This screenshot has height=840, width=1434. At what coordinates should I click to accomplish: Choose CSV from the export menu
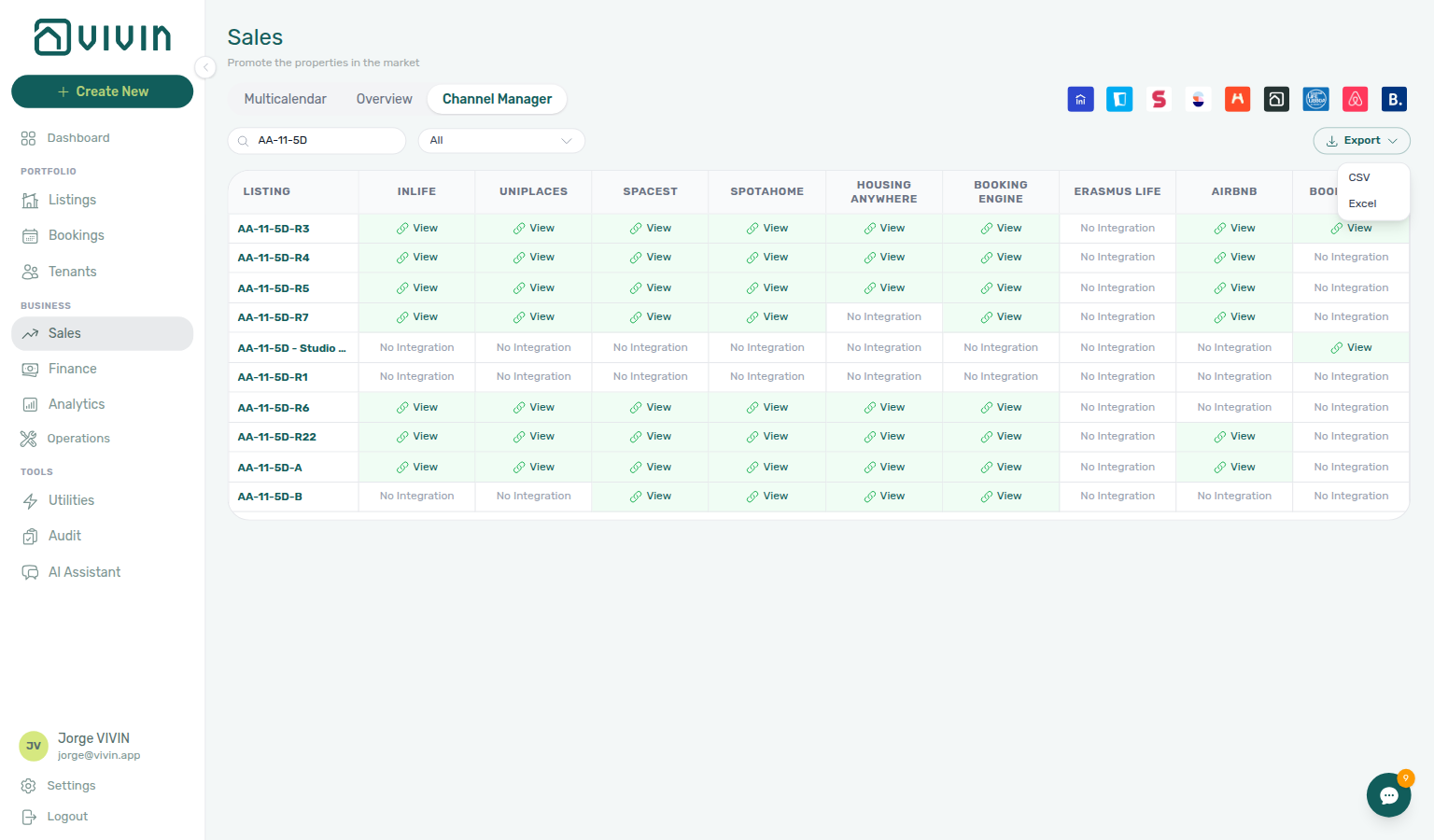pos(1359,177)
